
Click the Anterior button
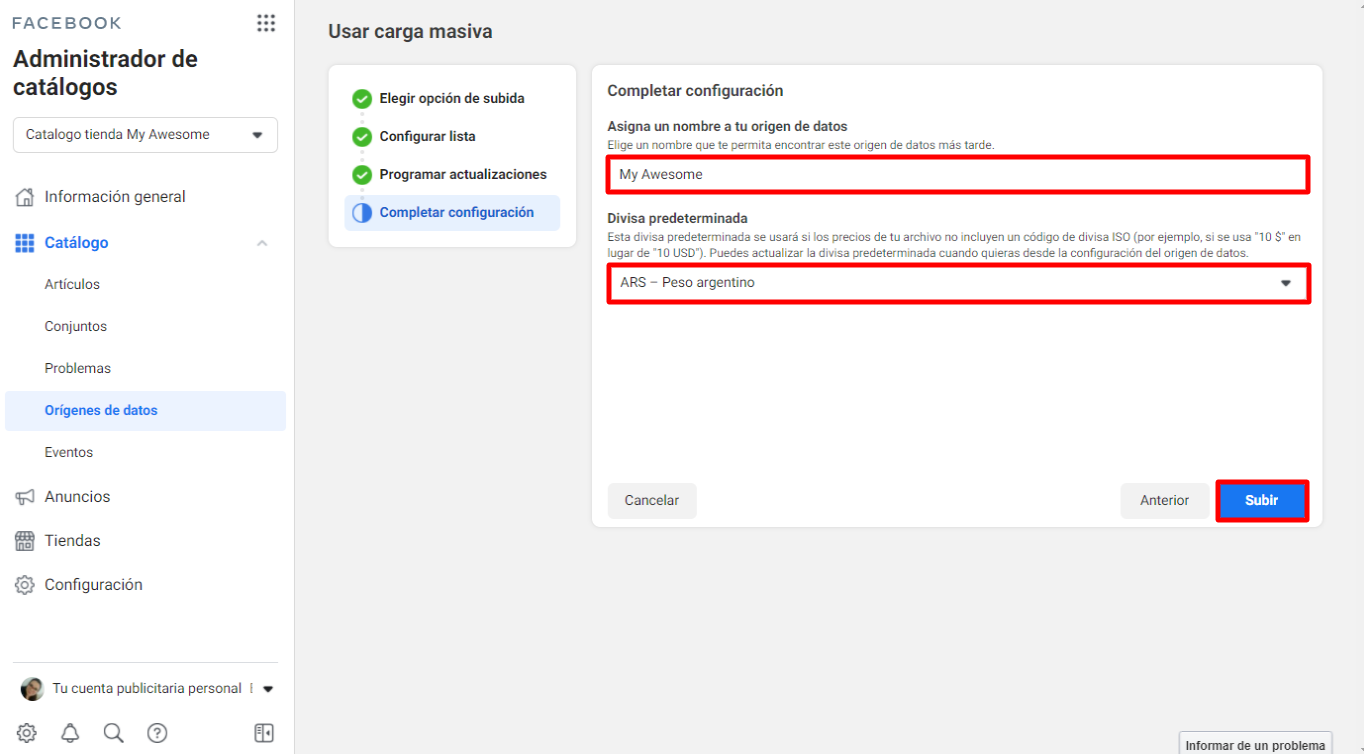[x=1165, y=501]
